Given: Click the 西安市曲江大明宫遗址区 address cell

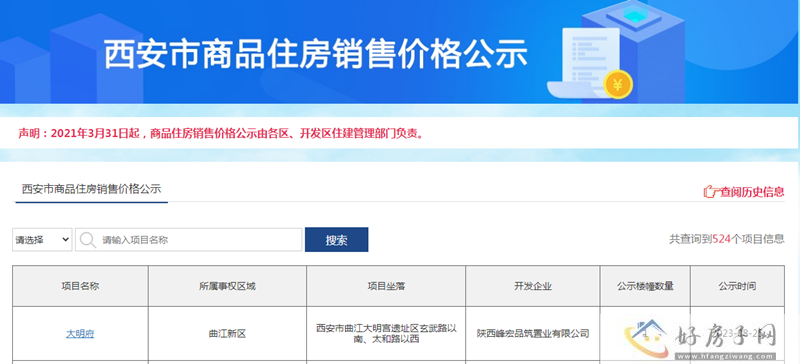Looking at the screenshot, I should point(386,334).
